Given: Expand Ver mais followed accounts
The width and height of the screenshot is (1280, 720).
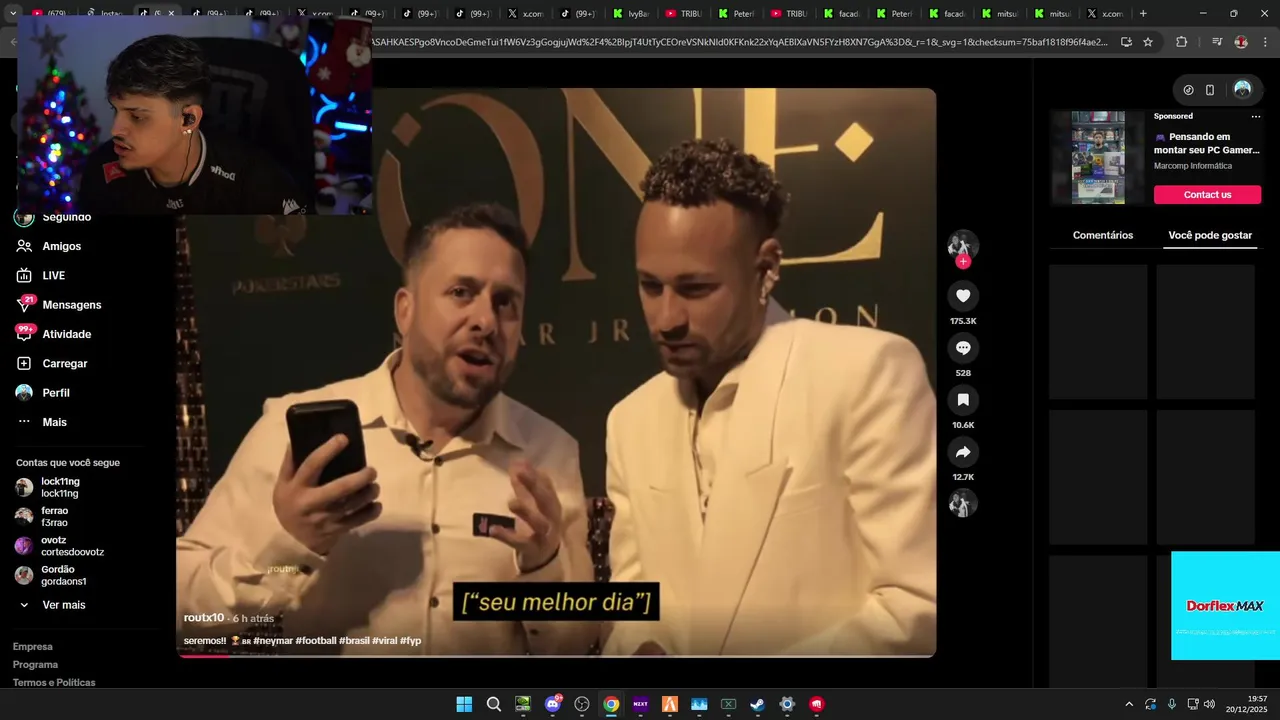Looking at the screenshot, I should pos(64,605).
